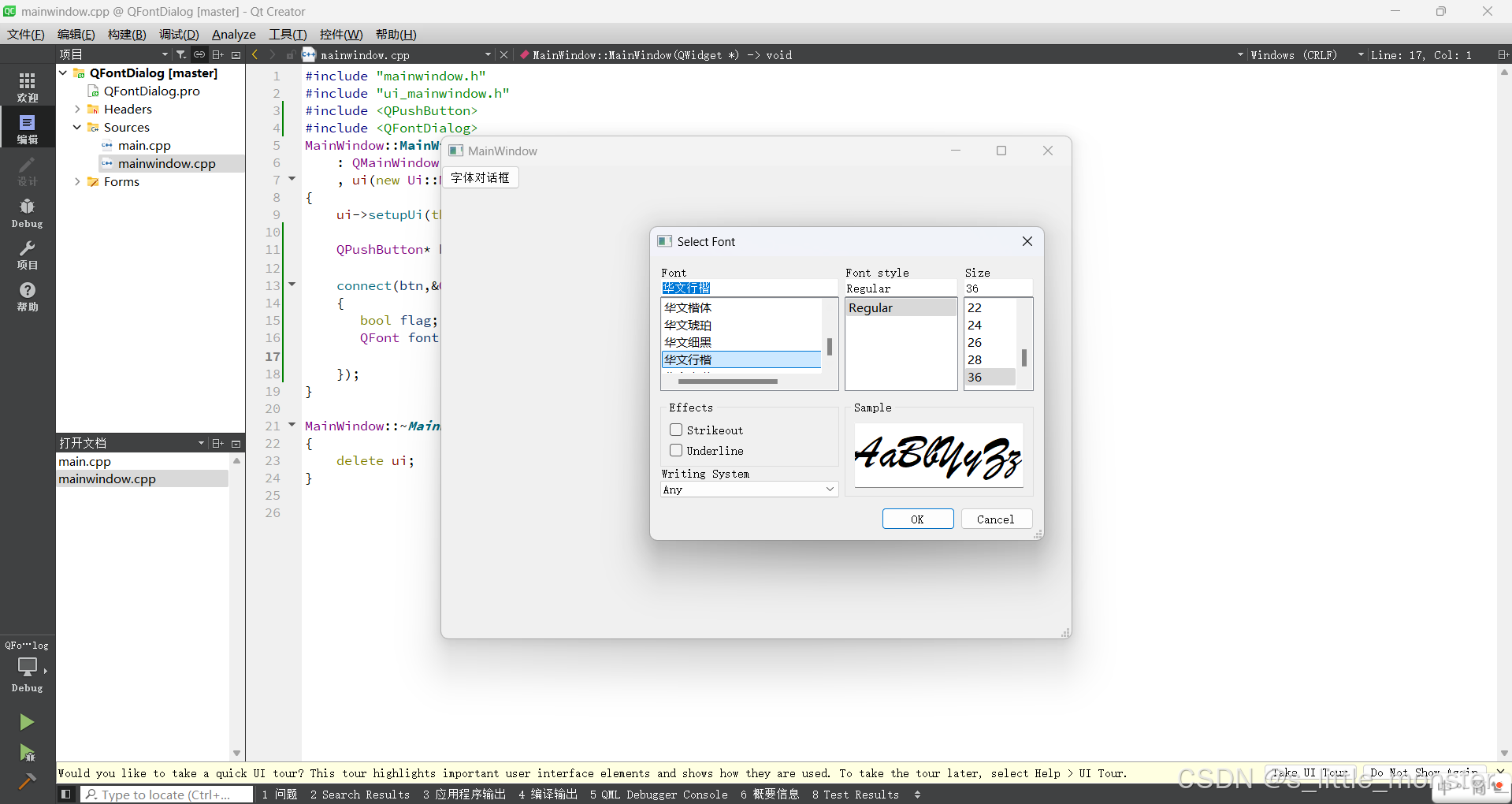
Task: Click the Type to locate search box
Action: click(x=166, y=795)
